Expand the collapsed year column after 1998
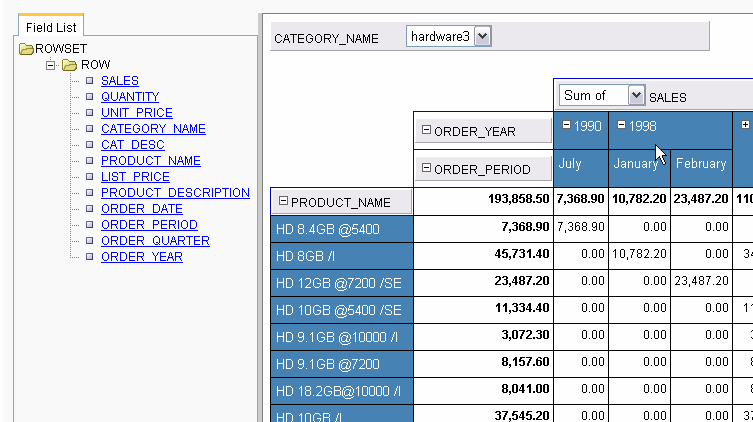This screenshot has width=753, height=422. point(745,125)
